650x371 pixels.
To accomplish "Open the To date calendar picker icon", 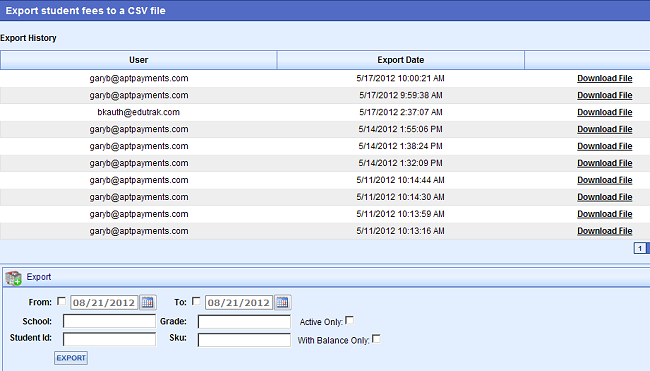I will tap(282, 302).
